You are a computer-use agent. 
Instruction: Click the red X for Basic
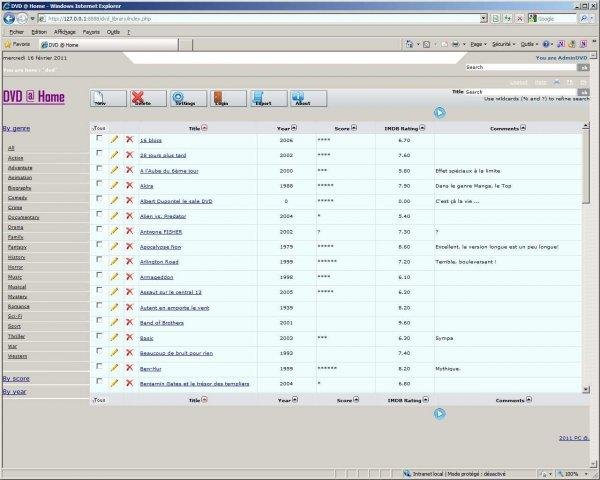[130, 337]
